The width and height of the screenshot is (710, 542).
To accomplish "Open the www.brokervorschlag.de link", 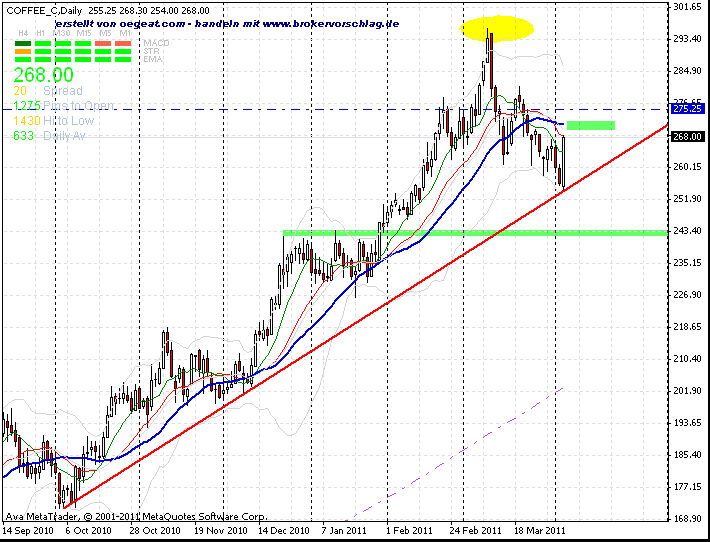I will (331, 24).
